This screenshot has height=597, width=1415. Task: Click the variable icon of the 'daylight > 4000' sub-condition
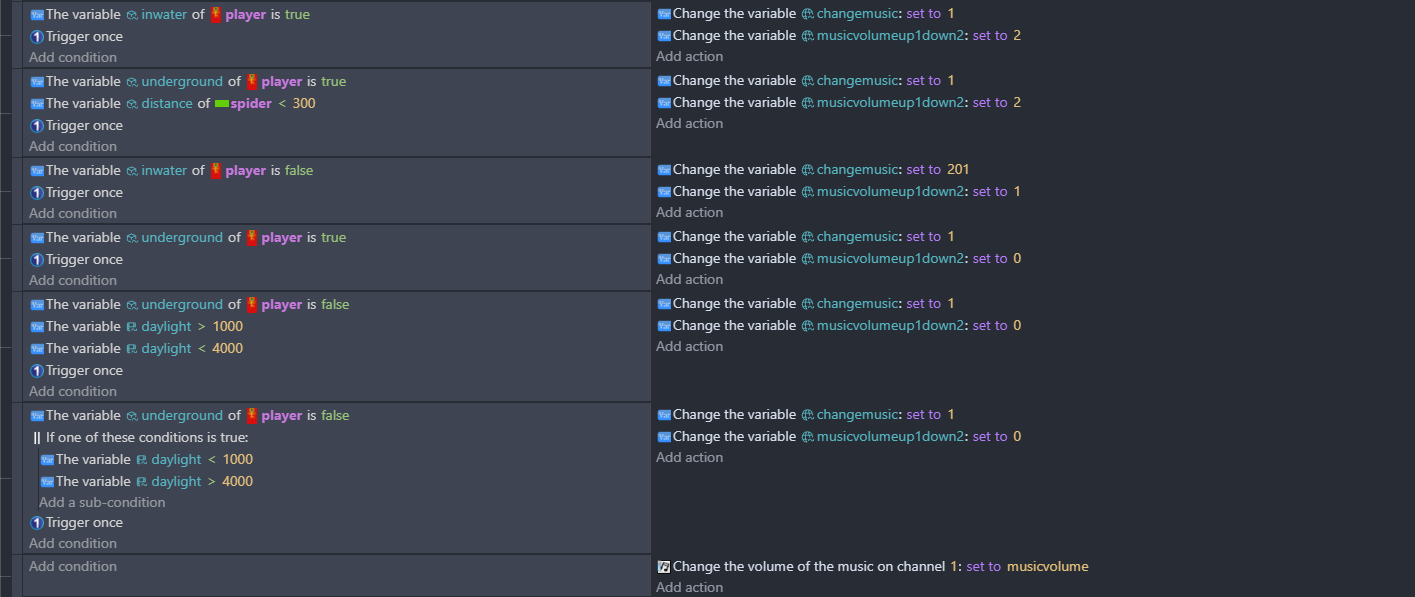[x=47, y=482]
